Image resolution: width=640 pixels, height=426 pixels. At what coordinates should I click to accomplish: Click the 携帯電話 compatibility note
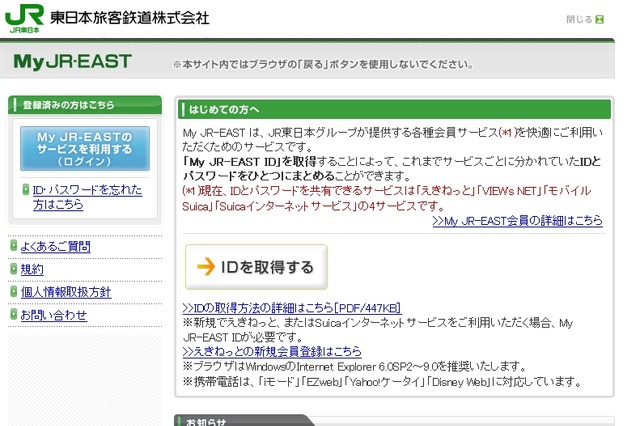[x=382, y=382]
